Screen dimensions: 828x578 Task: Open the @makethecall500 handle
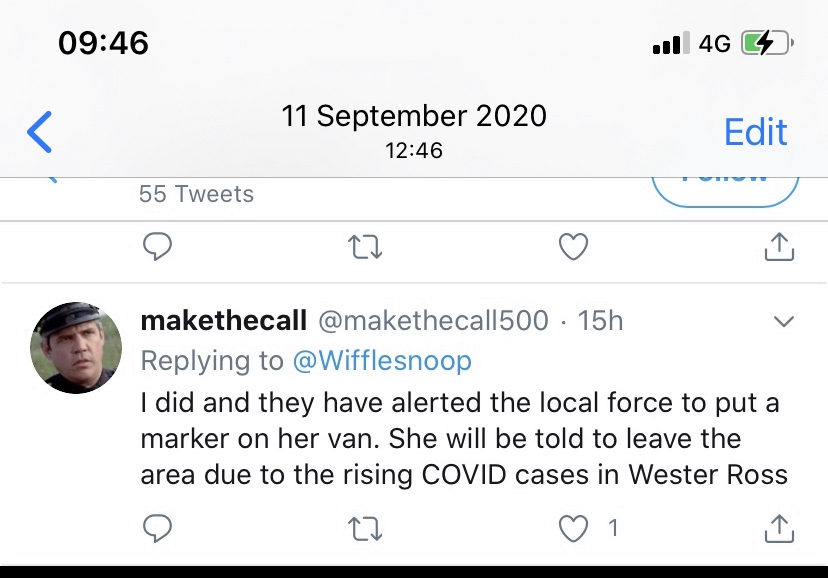tap(433, 321)
